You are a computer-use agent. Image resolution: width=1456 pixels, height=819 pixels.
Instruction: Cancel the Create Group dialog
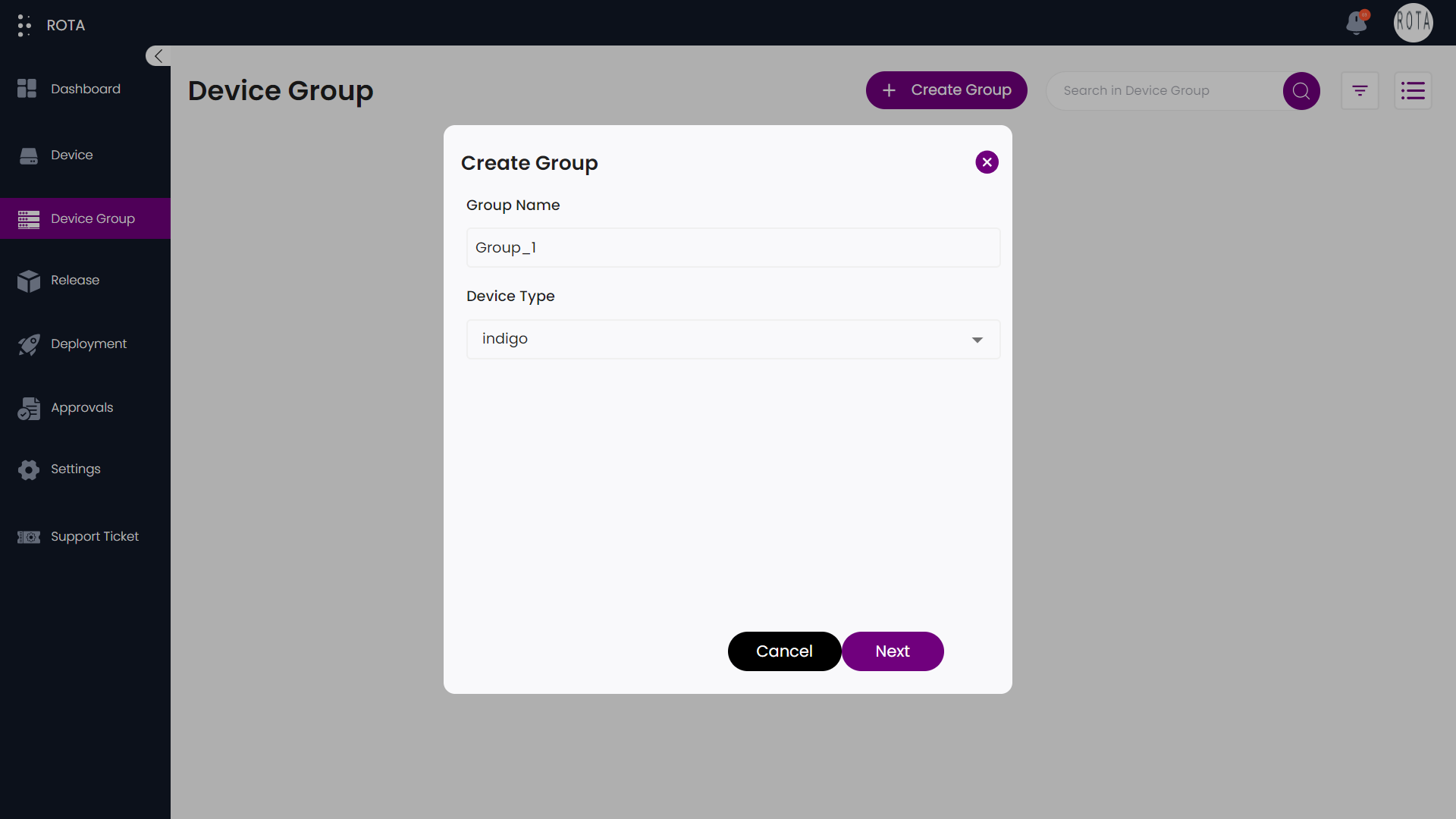coord(784,651)
